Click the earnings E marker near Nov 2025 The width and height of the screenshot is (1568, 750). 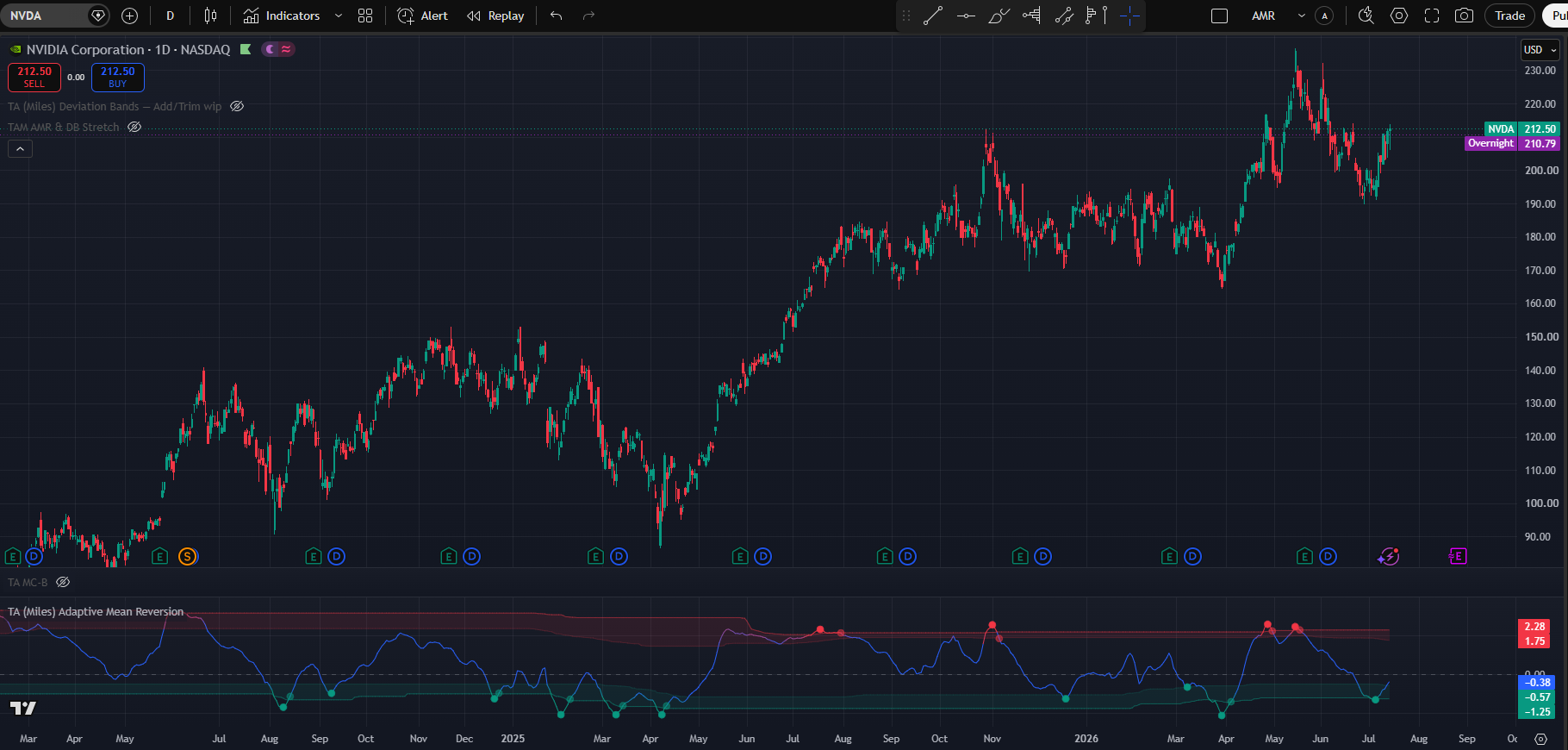tap(1020, 556)
